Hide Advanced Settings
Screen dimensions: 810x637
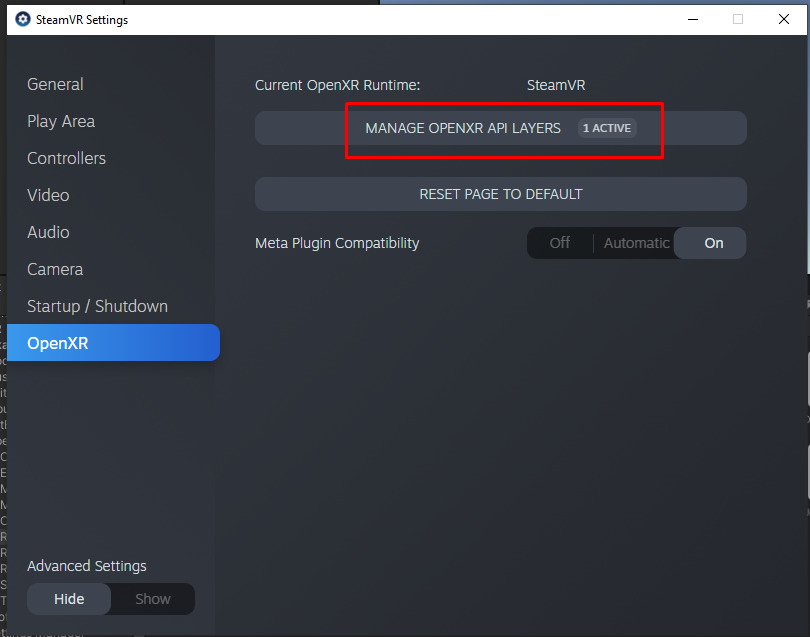click(x=68, y=598)
